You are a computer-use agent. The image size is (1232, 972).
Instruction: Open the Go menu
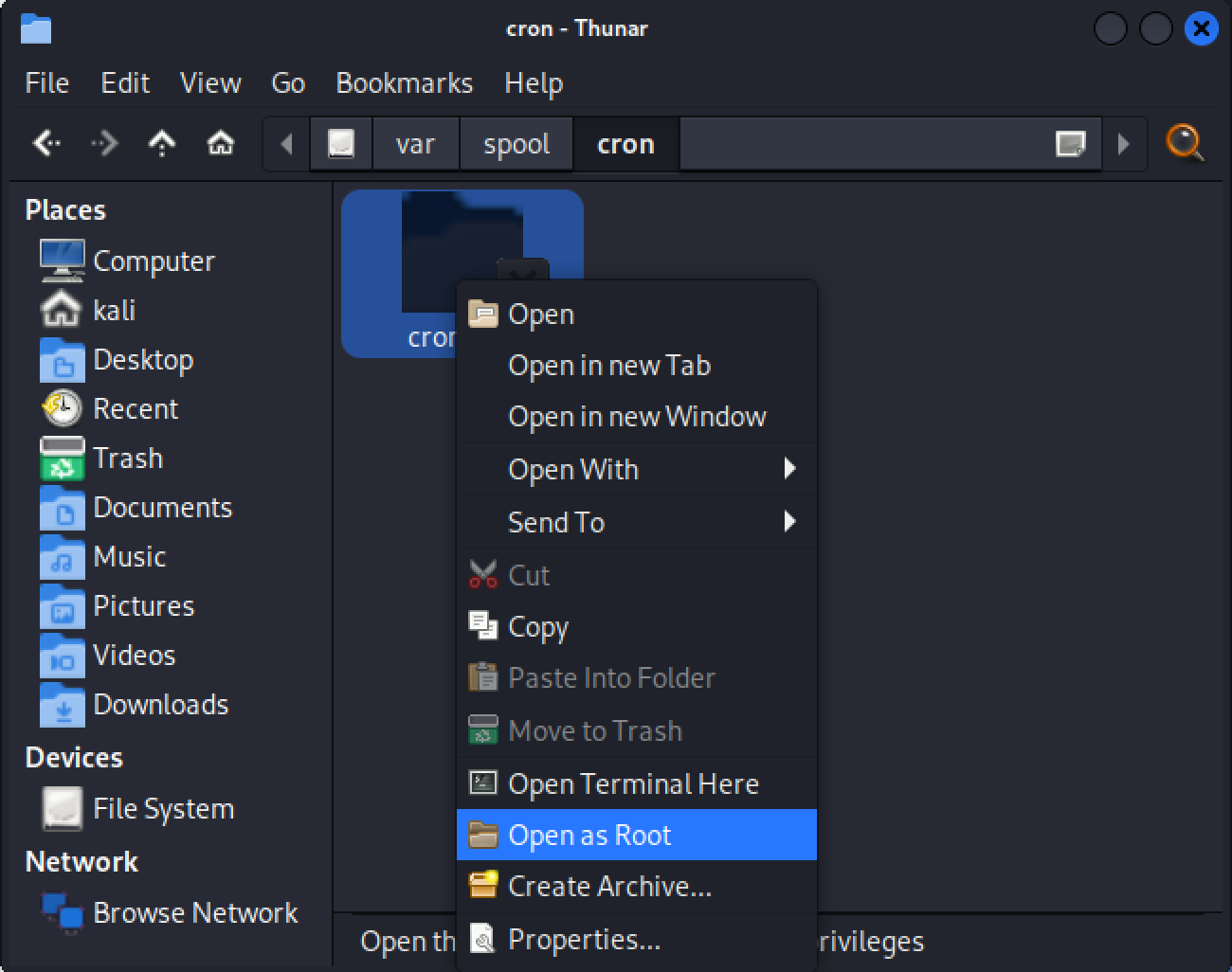tap(288, 83)
